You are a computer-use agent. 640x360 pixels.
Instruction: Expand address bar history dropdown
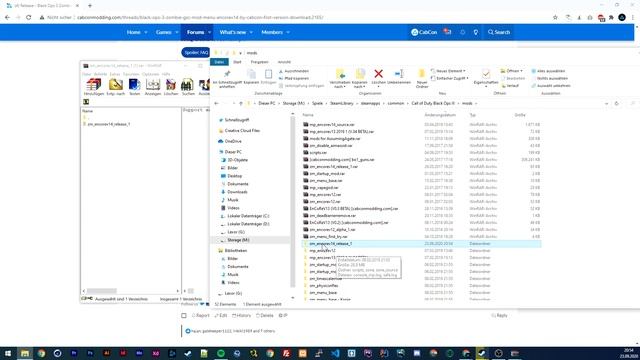(x=607, y=104)
